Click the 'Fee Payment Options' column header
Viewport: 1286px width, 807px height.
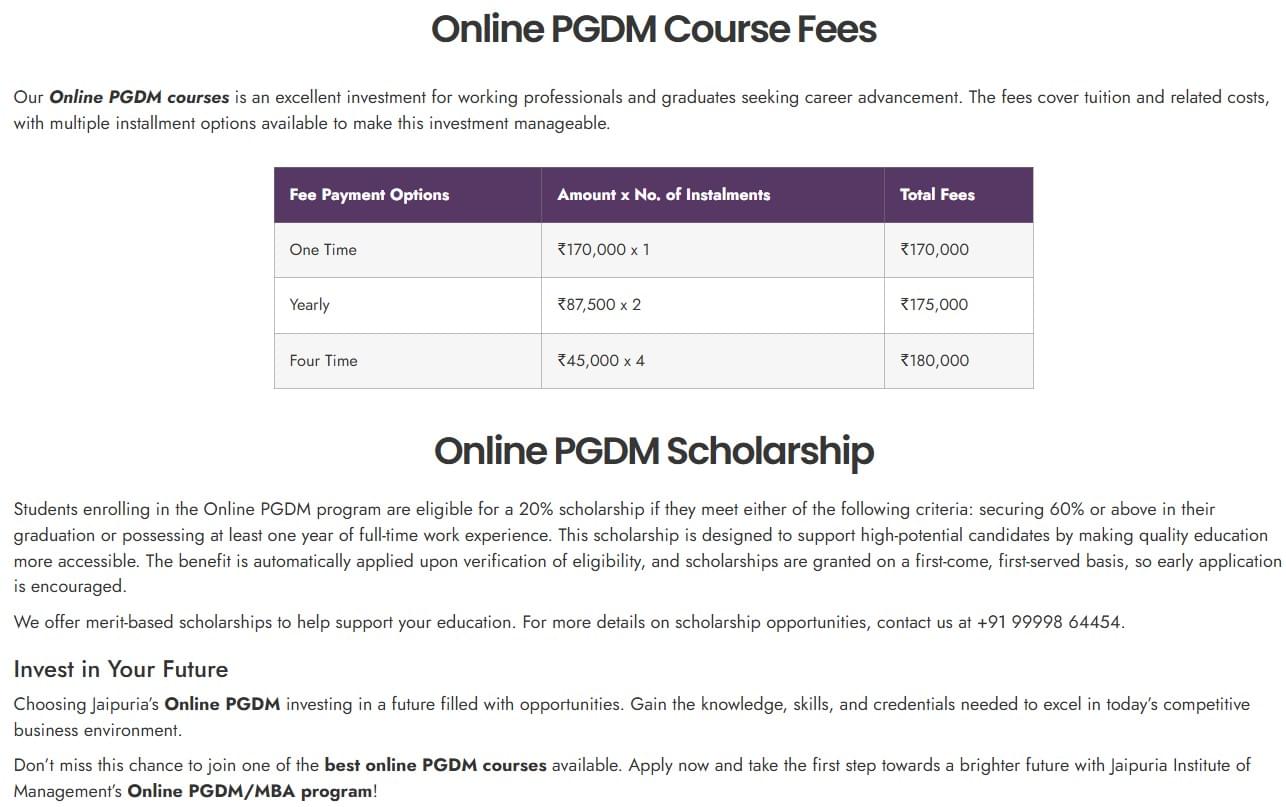[x=369, y=195]
